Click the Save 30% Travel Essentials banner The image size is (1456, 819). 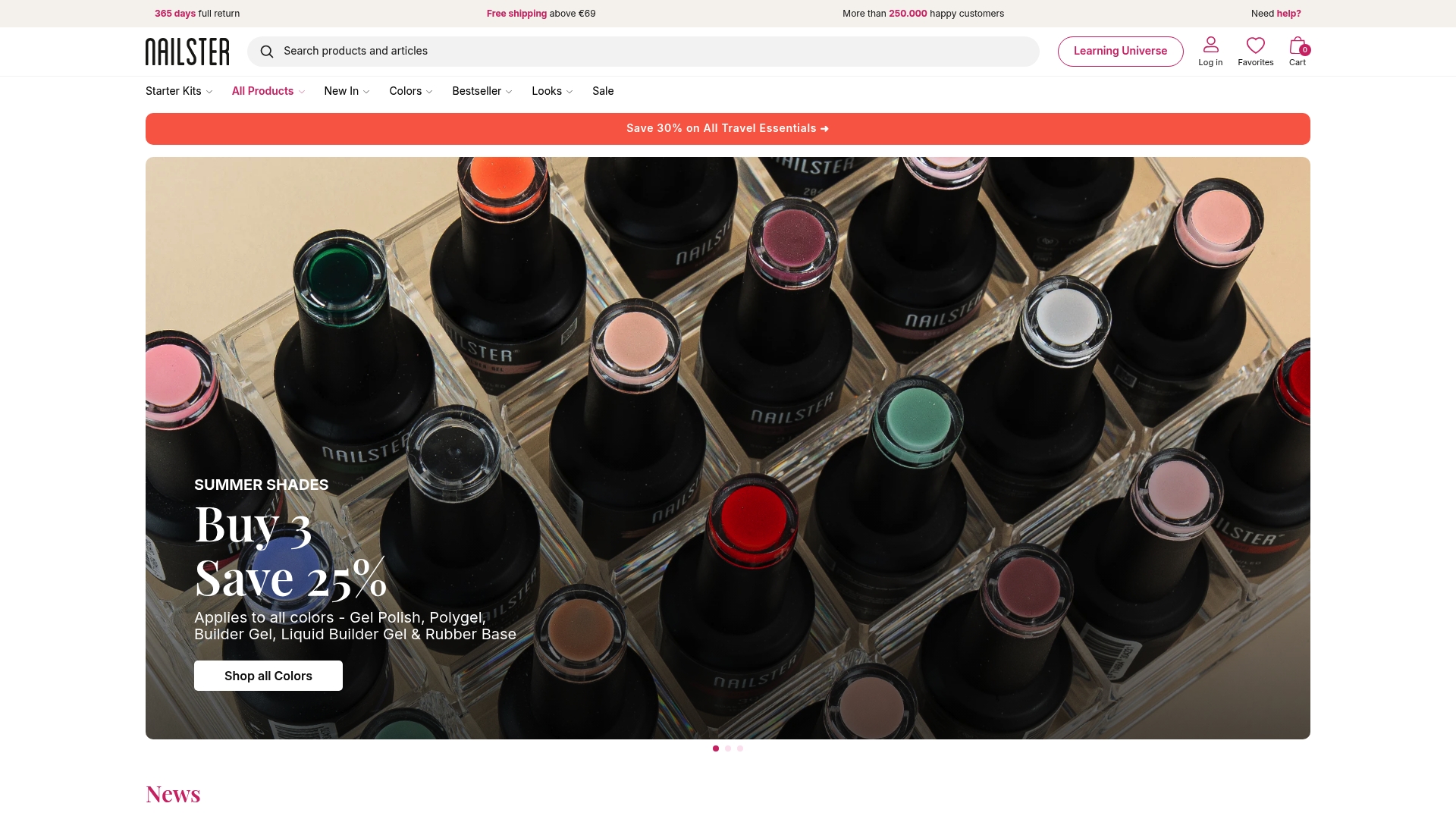pos(728,129)
